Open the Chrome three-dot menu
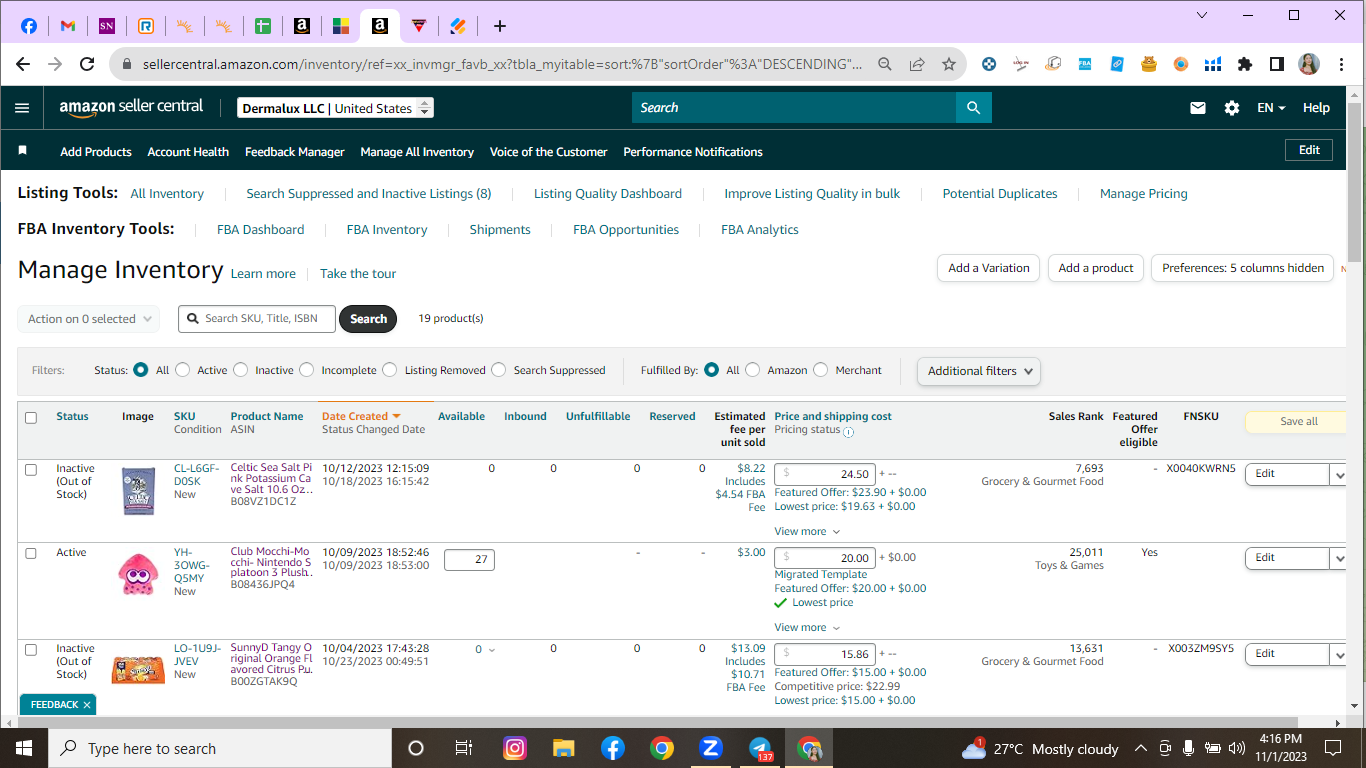Image resolution: width=1366 pixels, height=768 pixels. 1341,64
